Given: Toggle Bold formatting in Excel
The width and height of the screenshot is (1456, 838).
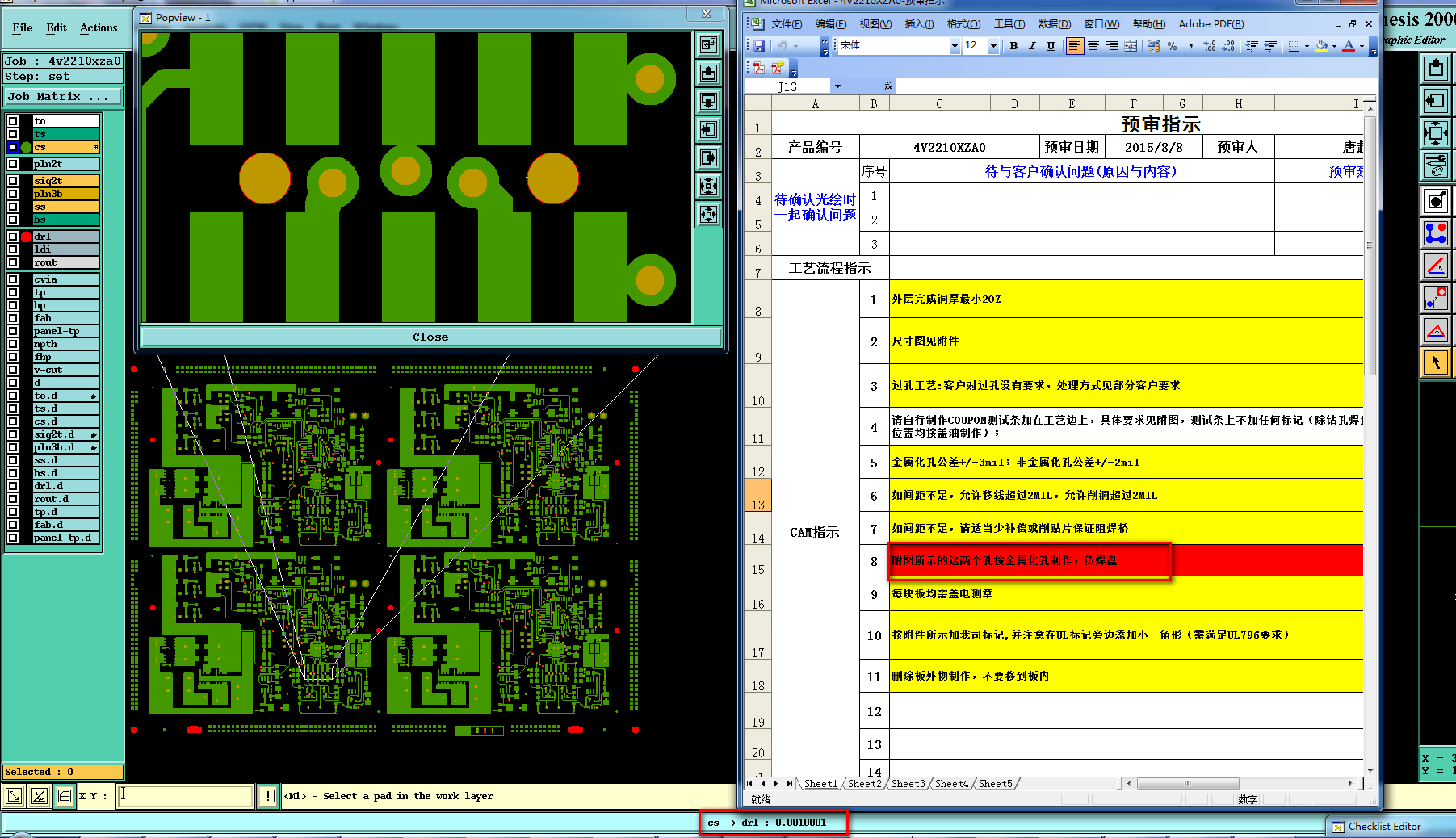Looking at the screenshot, I should click(x=1013, y=46).
